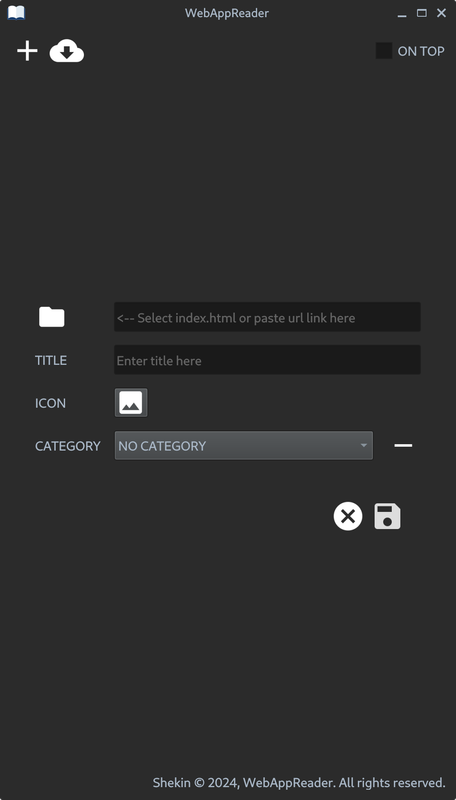The image size is (456, 800).
Task: Click the ON TOP label text
Action: click(x=421, y=52)
